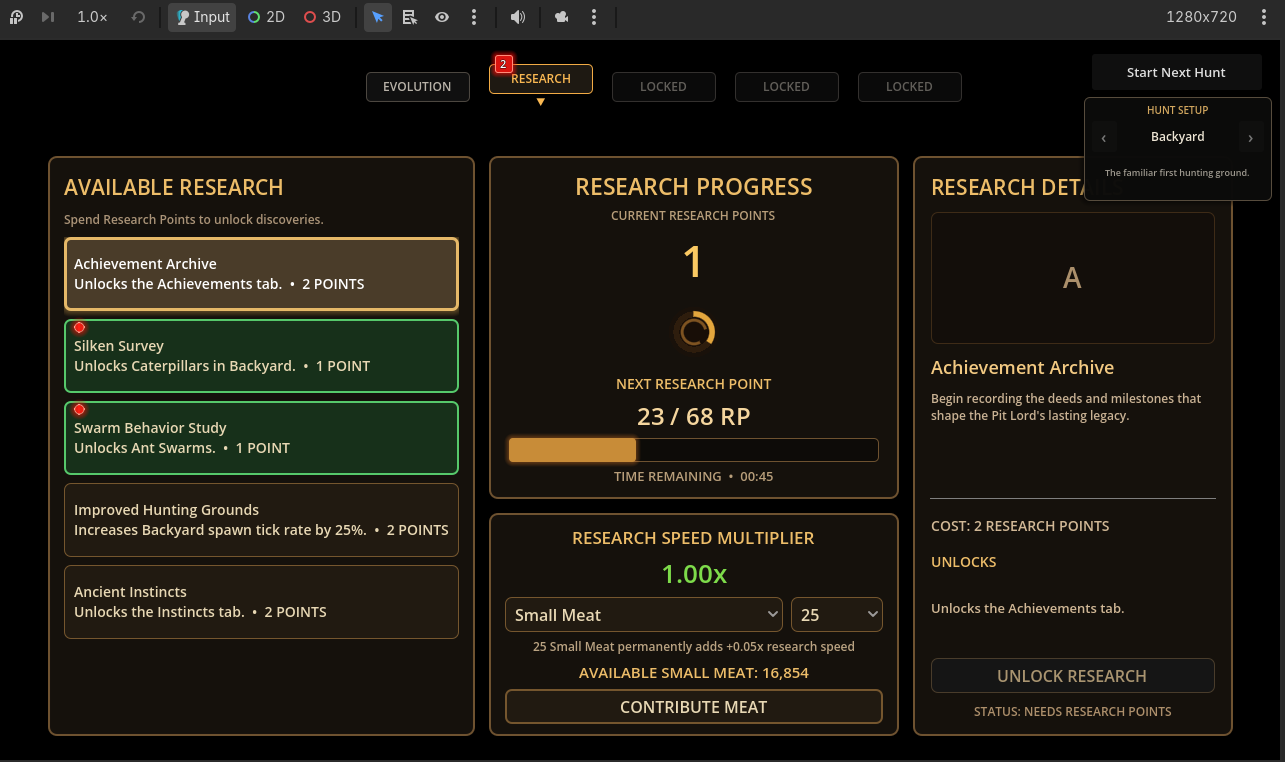1285x762 pixels.
Task: Select Achievement Archive research item
Action: [261, 274]
